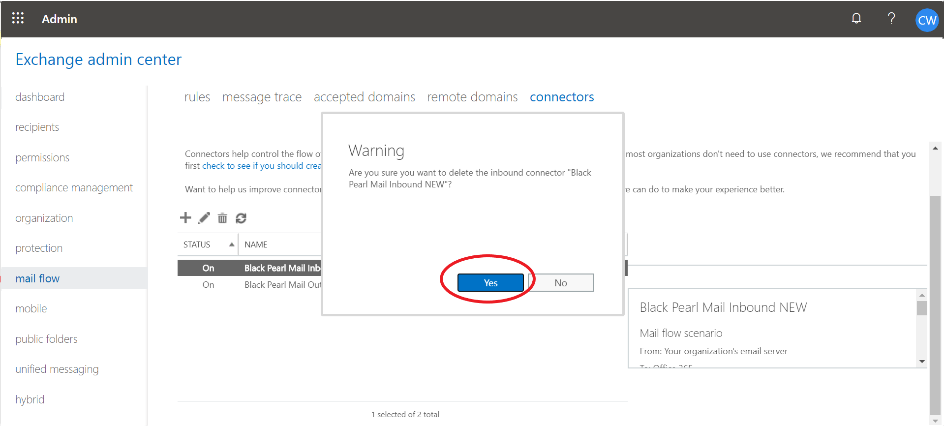This screenshot has width=944, height=426.
Task: Click the 'Mail flow scenario' label
Action: pos(681,333)
